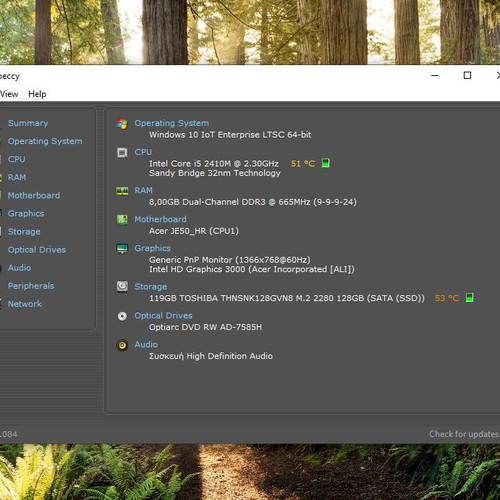Open the View menu
Screen dimensions: 500x500
click(9, 94)
